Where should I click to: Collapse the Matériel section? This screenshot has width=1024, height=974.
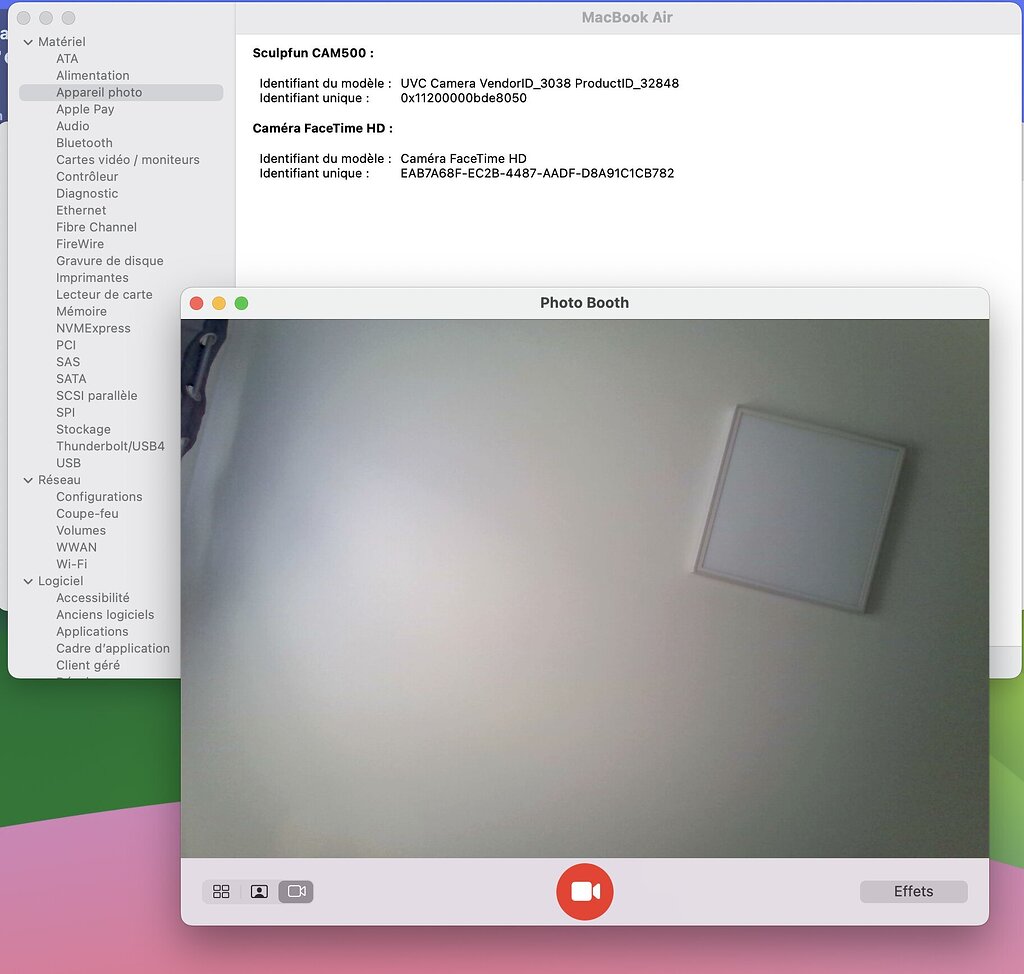28,41
